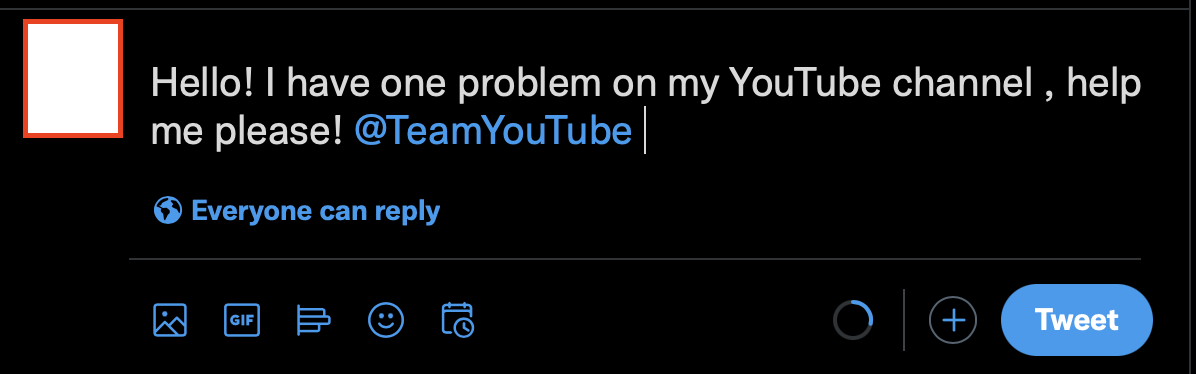This screenshot has width=1196, height=374.
Task: Place cursor after @TeamYouTube at text end
Action: 643,132
